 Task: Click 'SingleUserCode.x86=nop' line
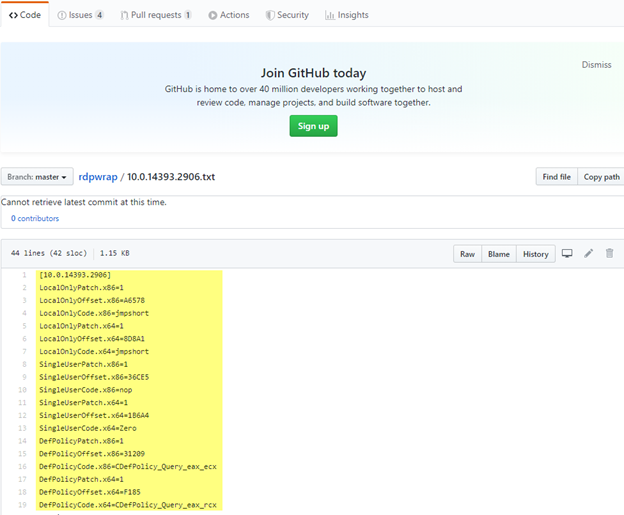pos(86,390)
